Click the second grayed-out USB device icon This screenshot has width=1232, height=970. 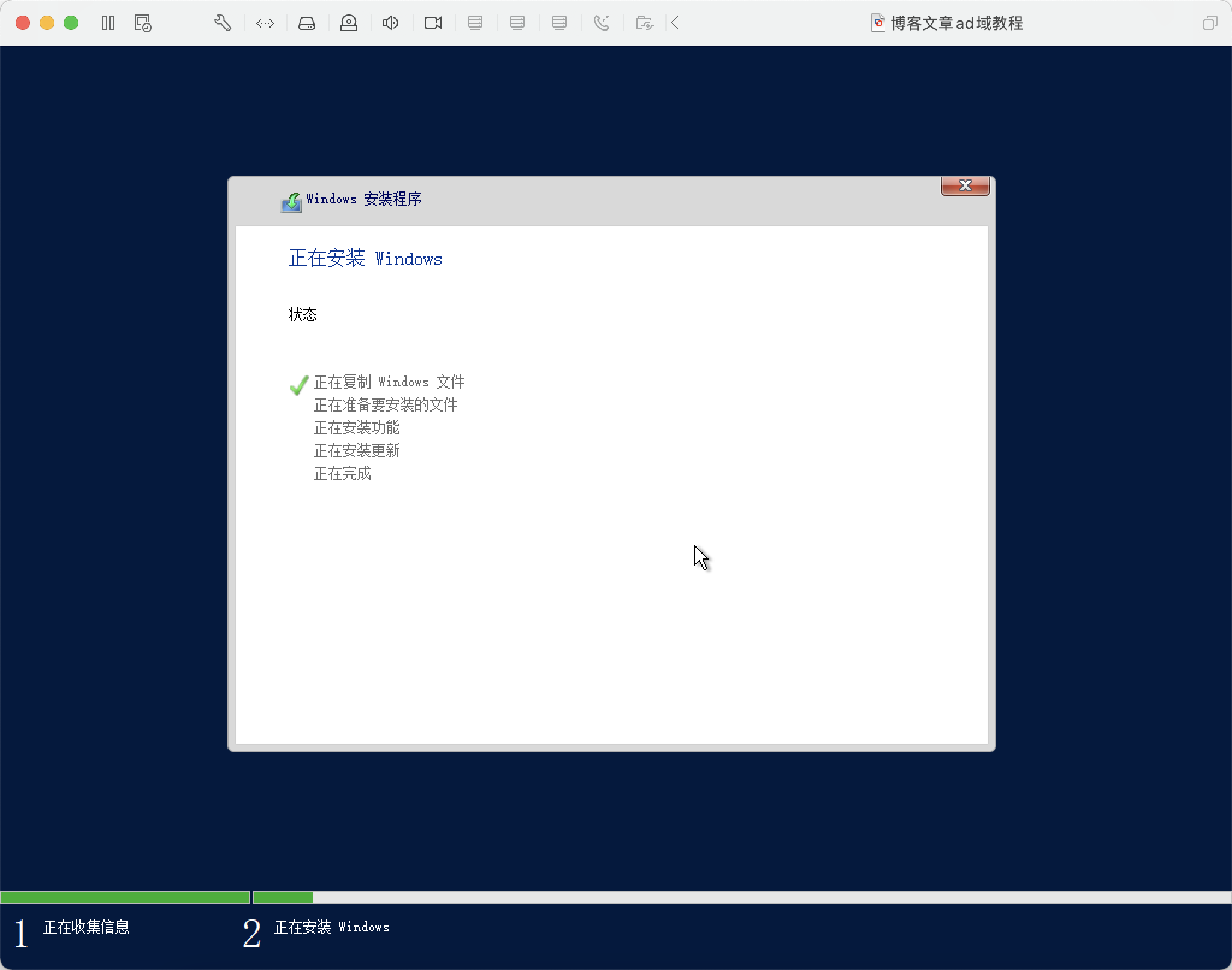(517, 23)
